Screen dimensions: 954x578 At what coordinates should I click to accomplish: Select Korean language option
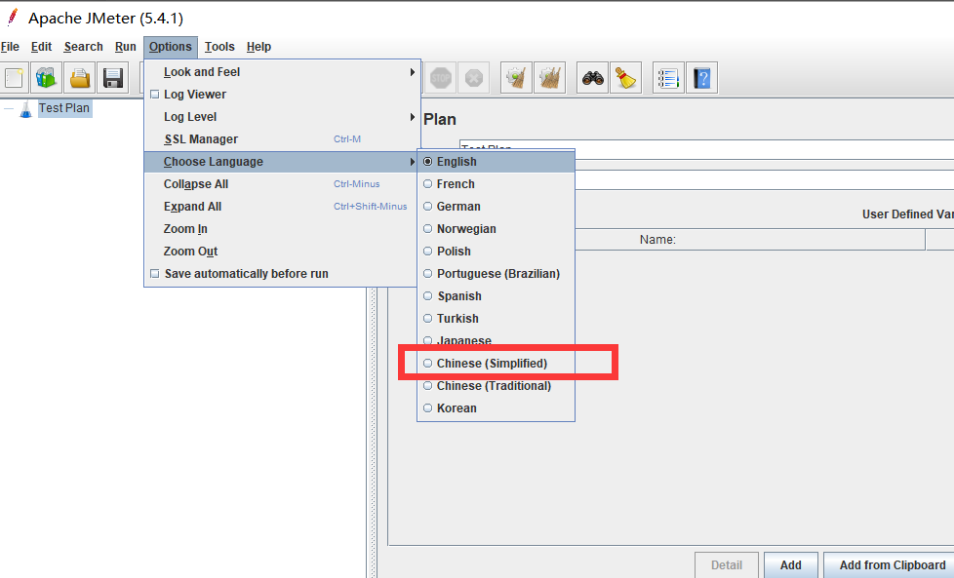click(495, 408)
